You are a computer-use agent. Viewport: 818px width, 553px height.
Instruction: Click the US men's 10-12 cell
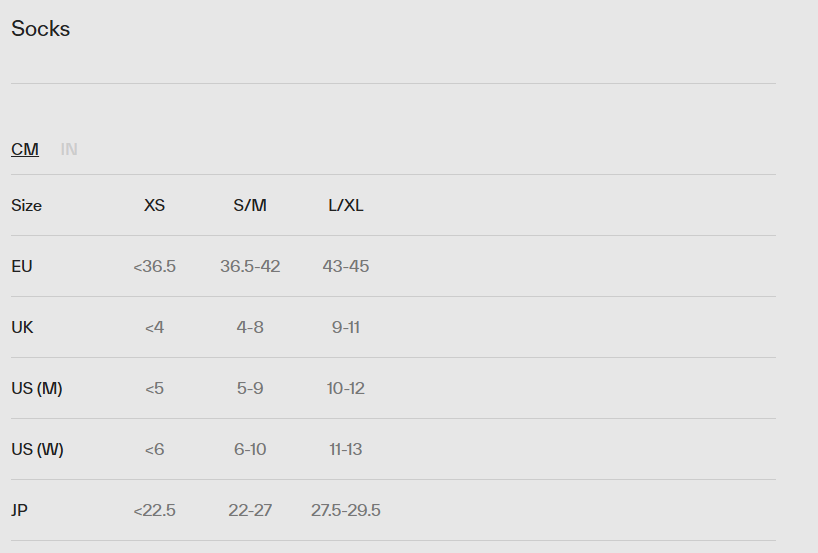pos(346,388)
